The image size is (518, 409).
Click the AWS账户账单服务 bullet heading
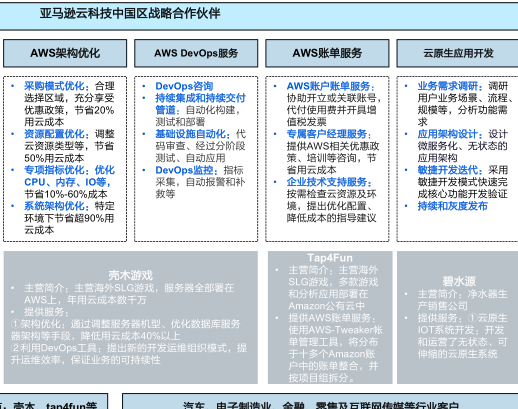pos(331,86)
